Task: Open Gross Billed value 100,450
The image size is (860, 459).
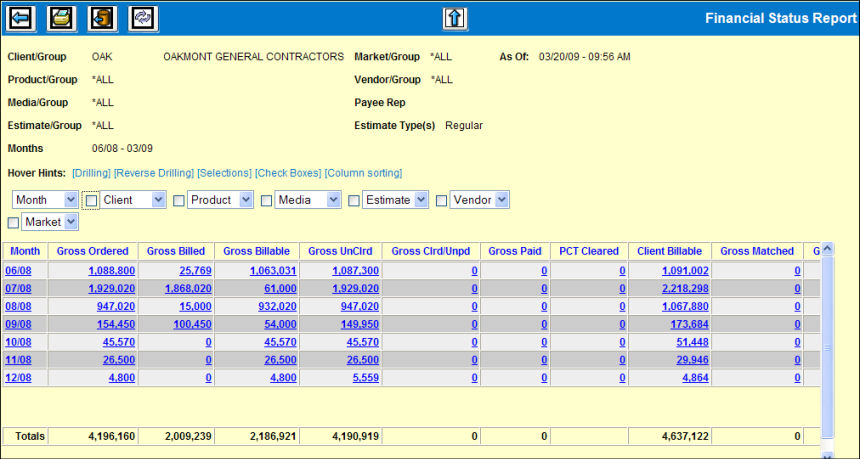Action: 193,324
